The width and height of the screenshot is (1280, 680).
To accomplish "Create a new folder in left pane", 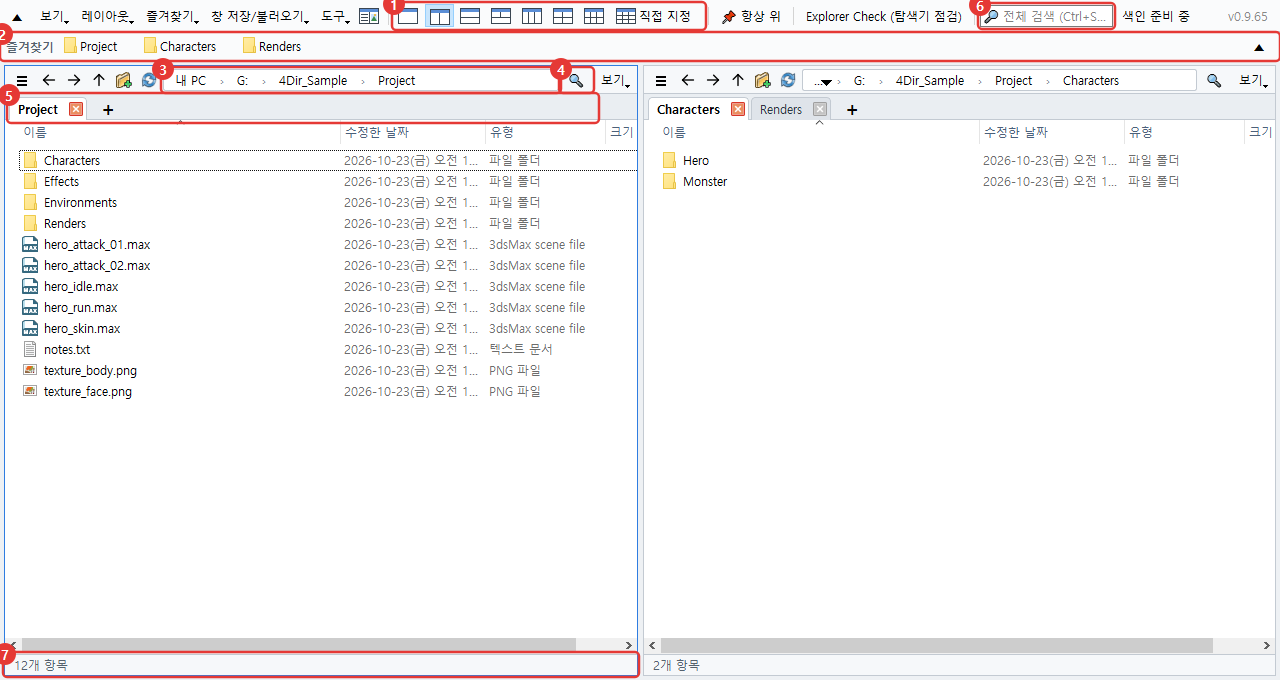I will pos(124,80).
